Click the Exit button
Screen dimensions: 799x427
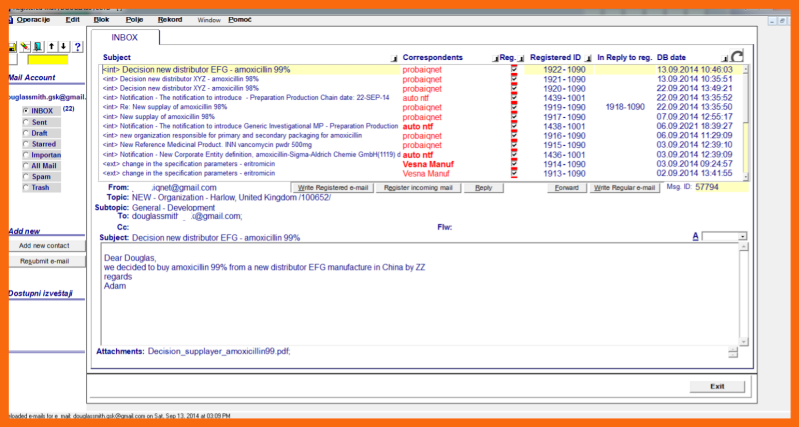pos(717,387)
